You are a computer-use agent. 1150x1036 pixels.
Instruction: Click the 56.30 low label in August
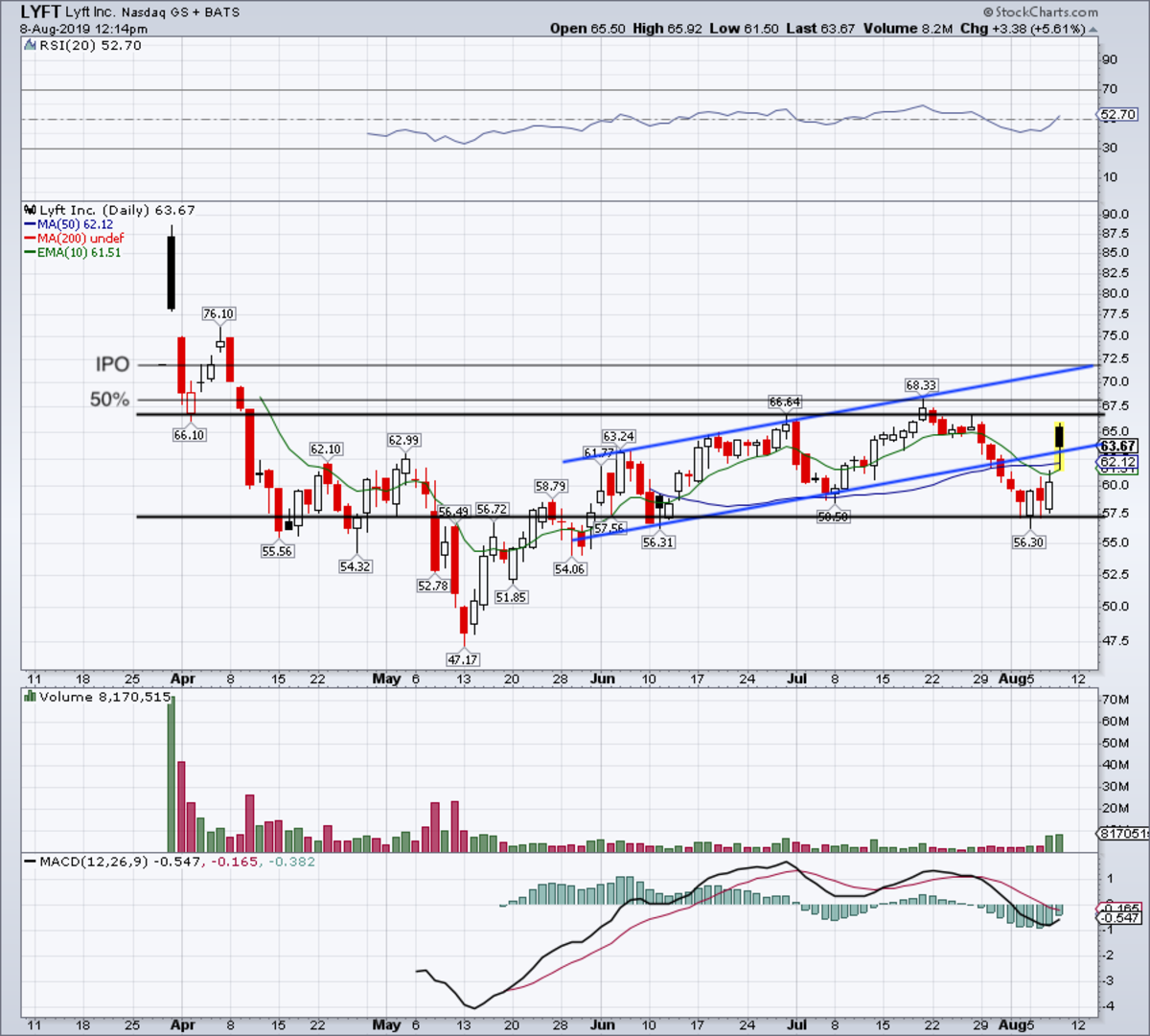tap(1028, 542)
